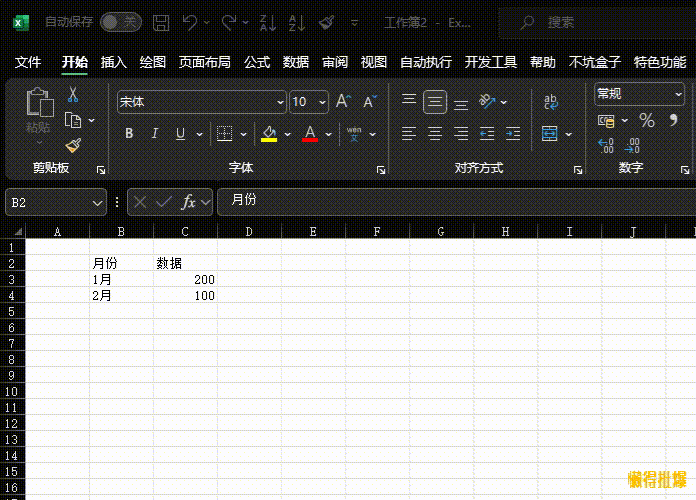Toggle the AutoSave switch
The width and height of the screenshot is (696, 500).
(120, 21)
